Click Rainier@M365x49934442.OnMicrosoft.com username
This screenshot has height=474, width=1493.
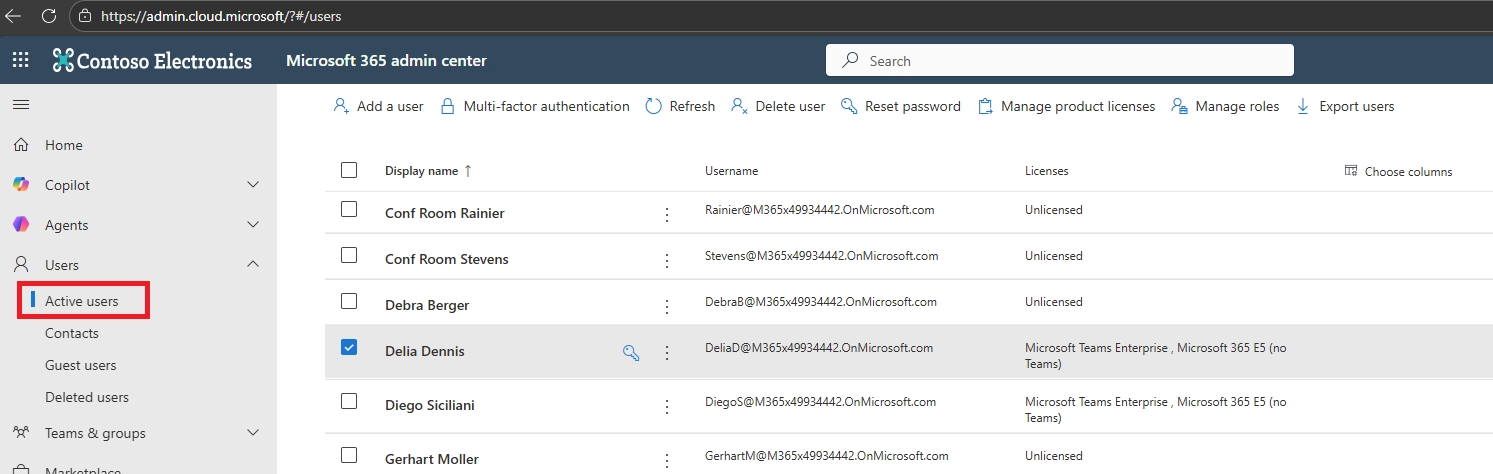point(820,210)
